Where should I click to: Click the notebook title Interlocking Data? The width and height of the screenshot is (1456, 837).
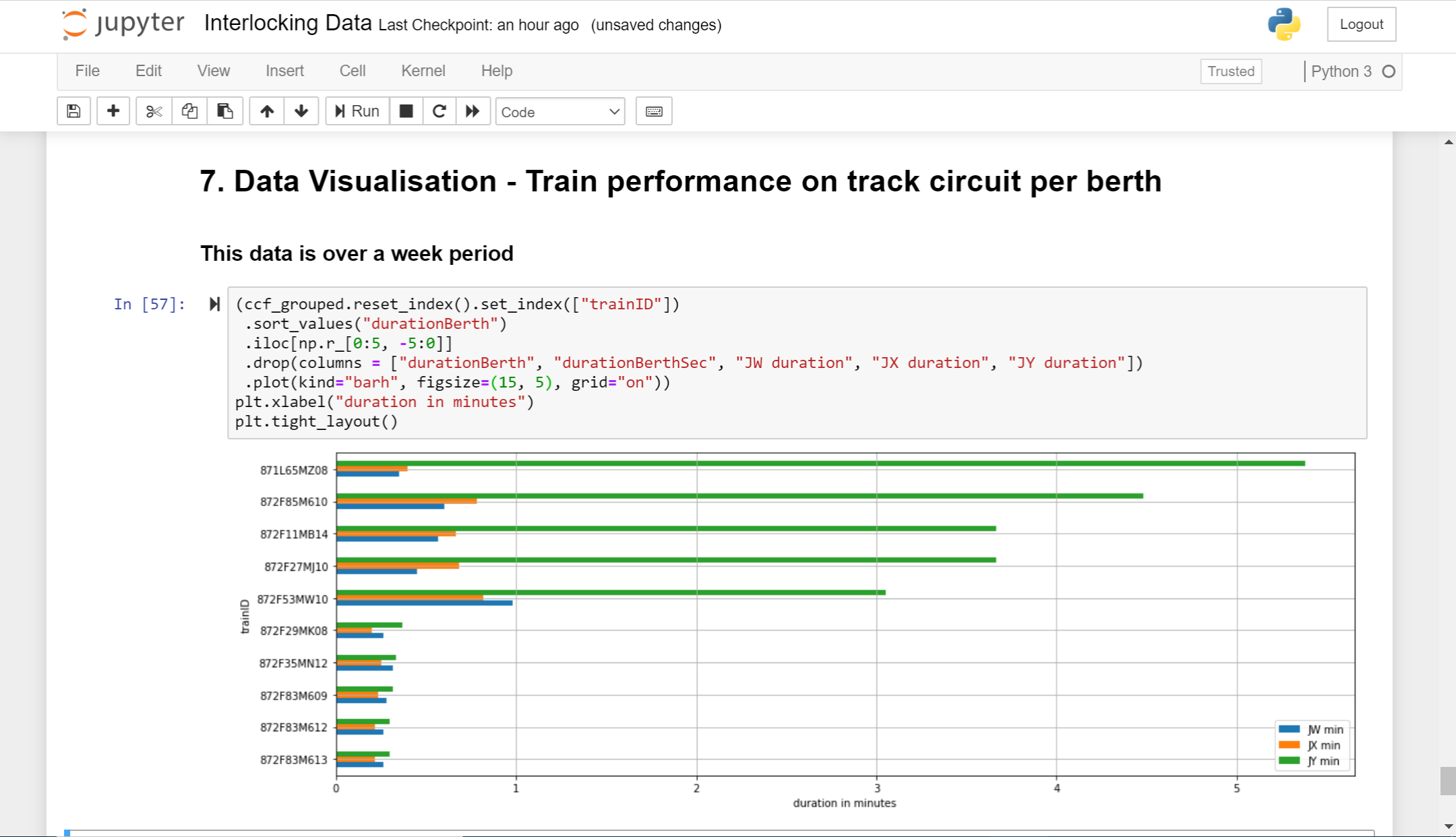point(288,23)
